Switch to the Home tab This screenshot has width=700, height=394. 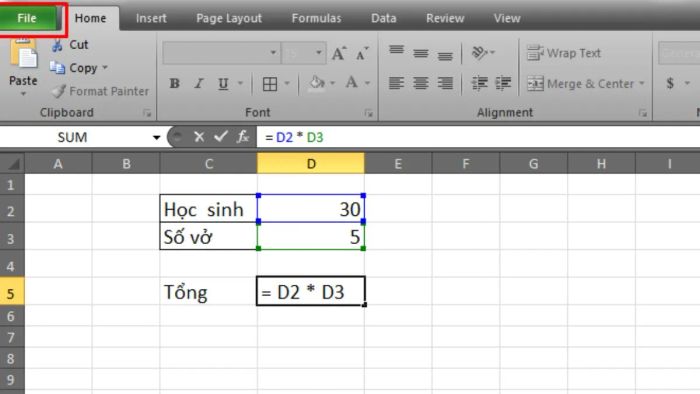click(x=90, y=18)
